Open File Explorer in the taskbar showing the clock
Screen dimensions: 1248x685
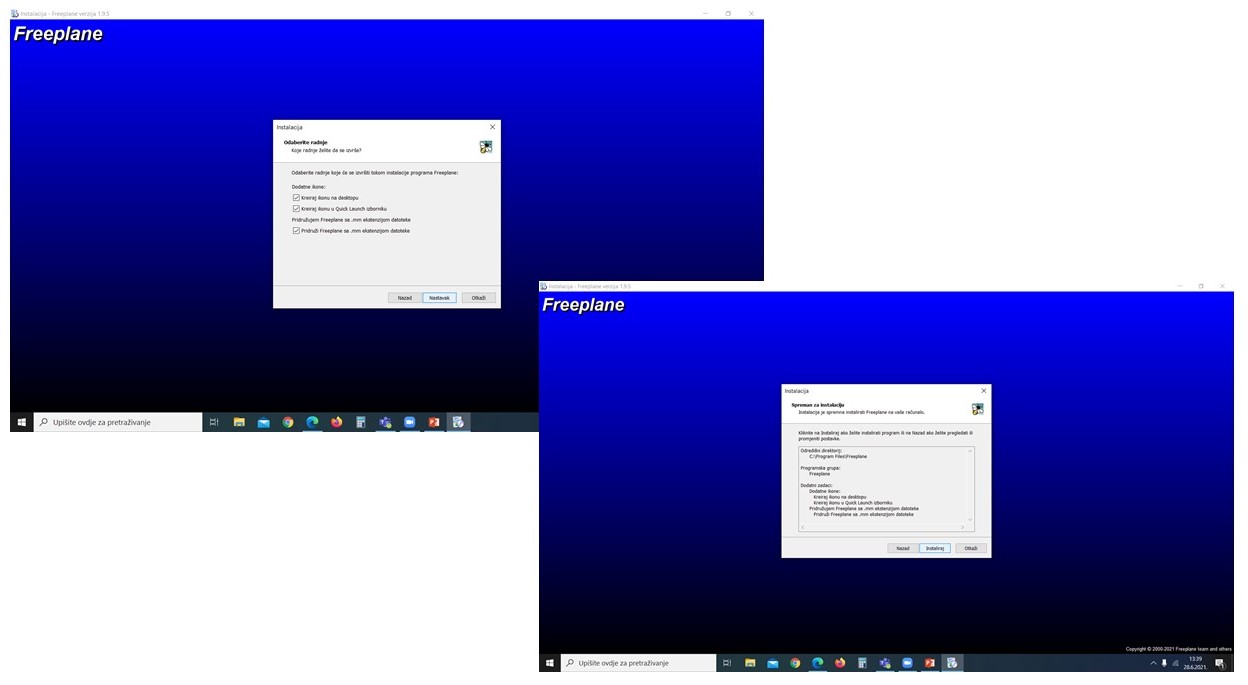[x=750, y=663]
